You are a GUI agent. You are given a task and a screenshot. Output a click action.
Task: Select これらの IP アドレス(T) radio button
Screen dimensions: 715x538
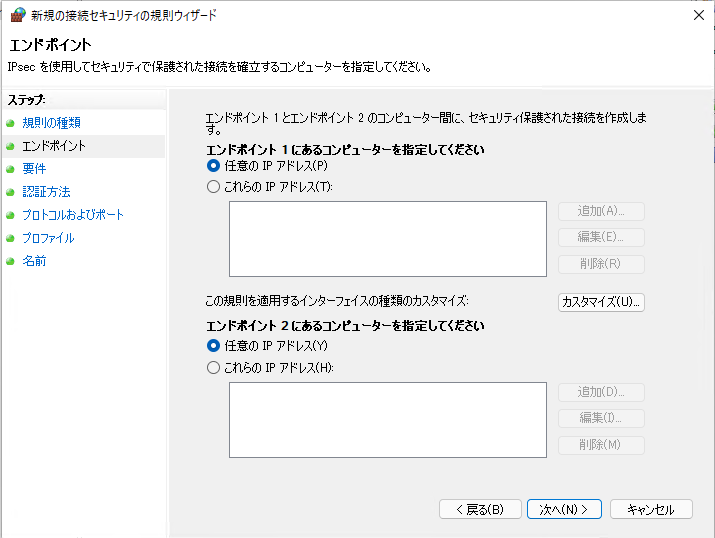click(213, 186)
